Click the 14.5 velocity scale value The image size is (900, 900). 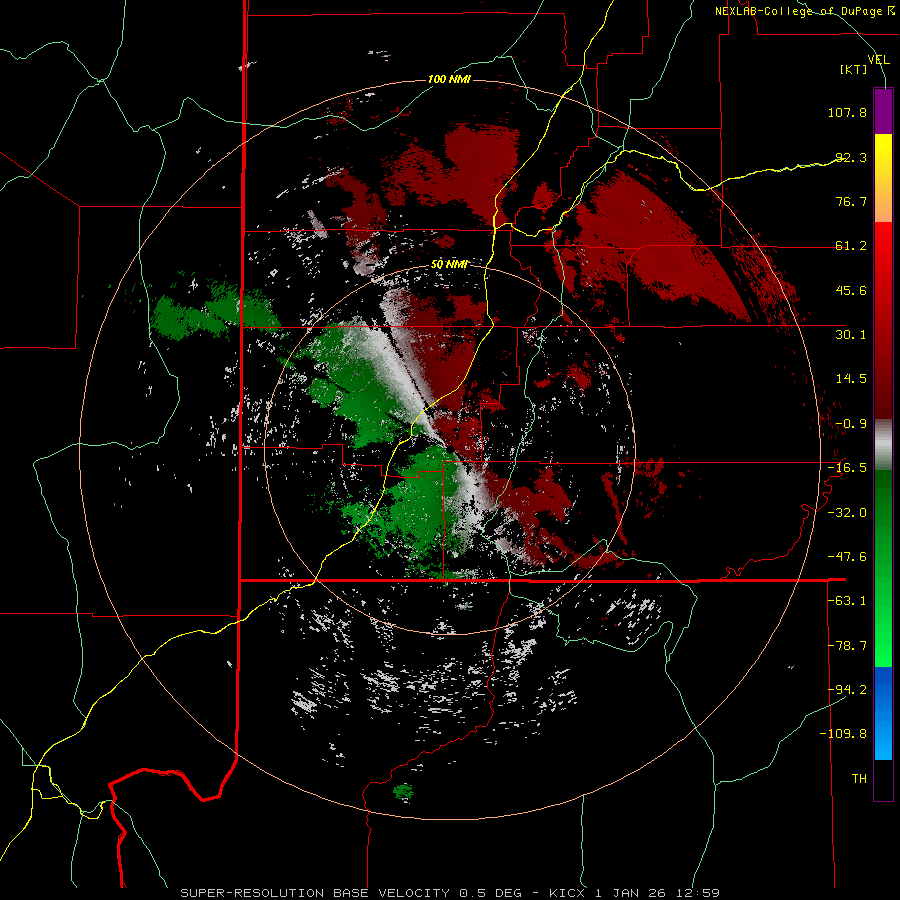click(x=851, y=378)
